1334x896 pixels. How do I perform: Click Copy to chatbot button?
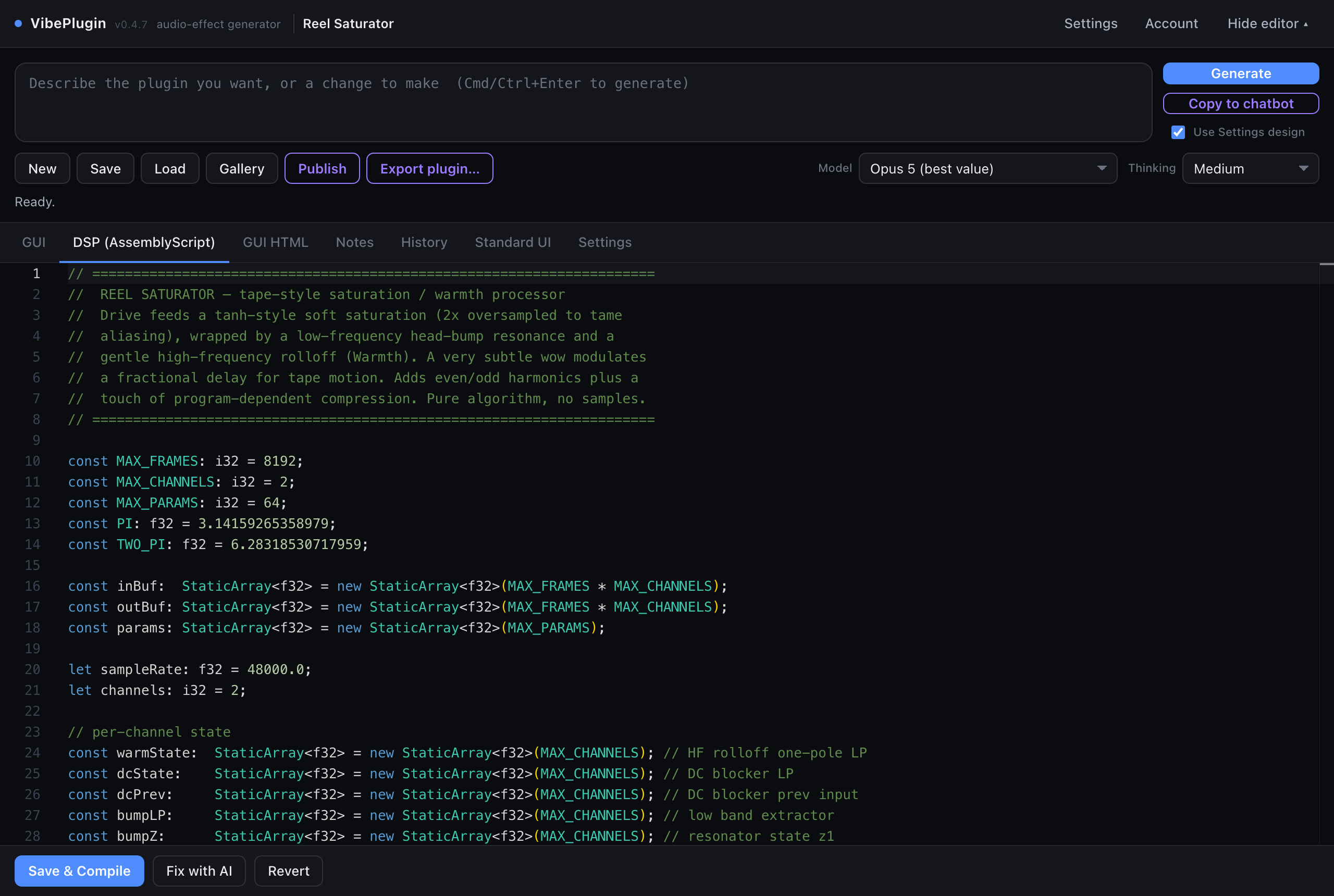tap(1241, 104)
